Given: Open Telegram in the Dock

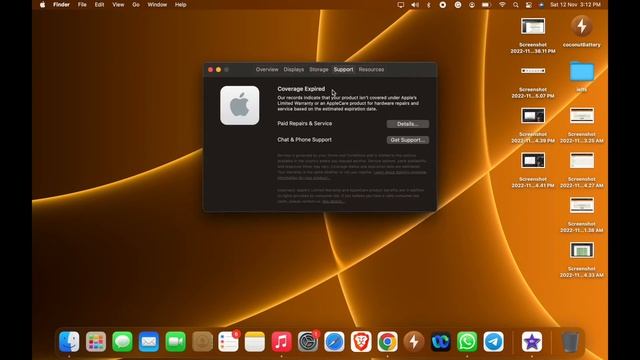Looking at the screenshot, I should tap(494, 342).
